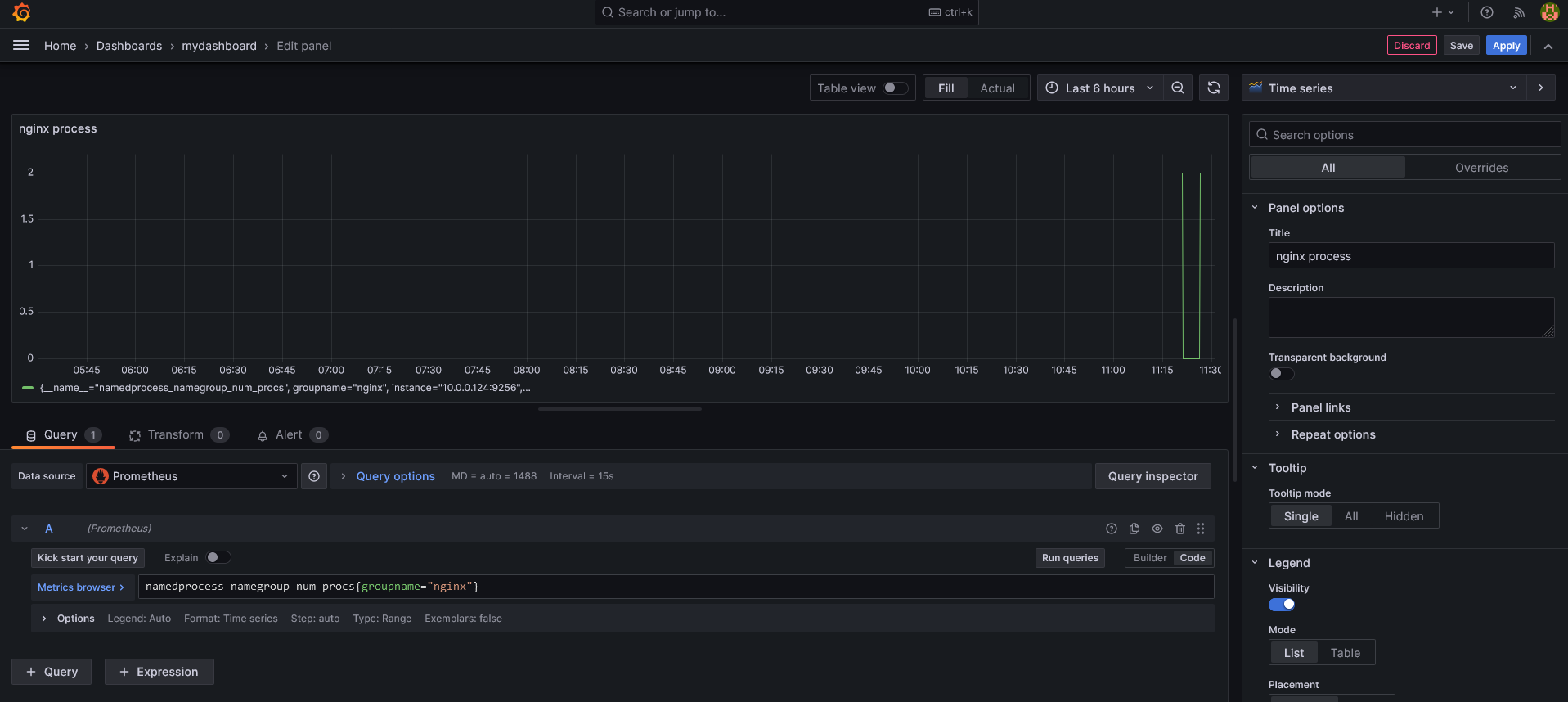Expand Panel links
This screenshot has width=1568, height=702.
point(1320,407)
